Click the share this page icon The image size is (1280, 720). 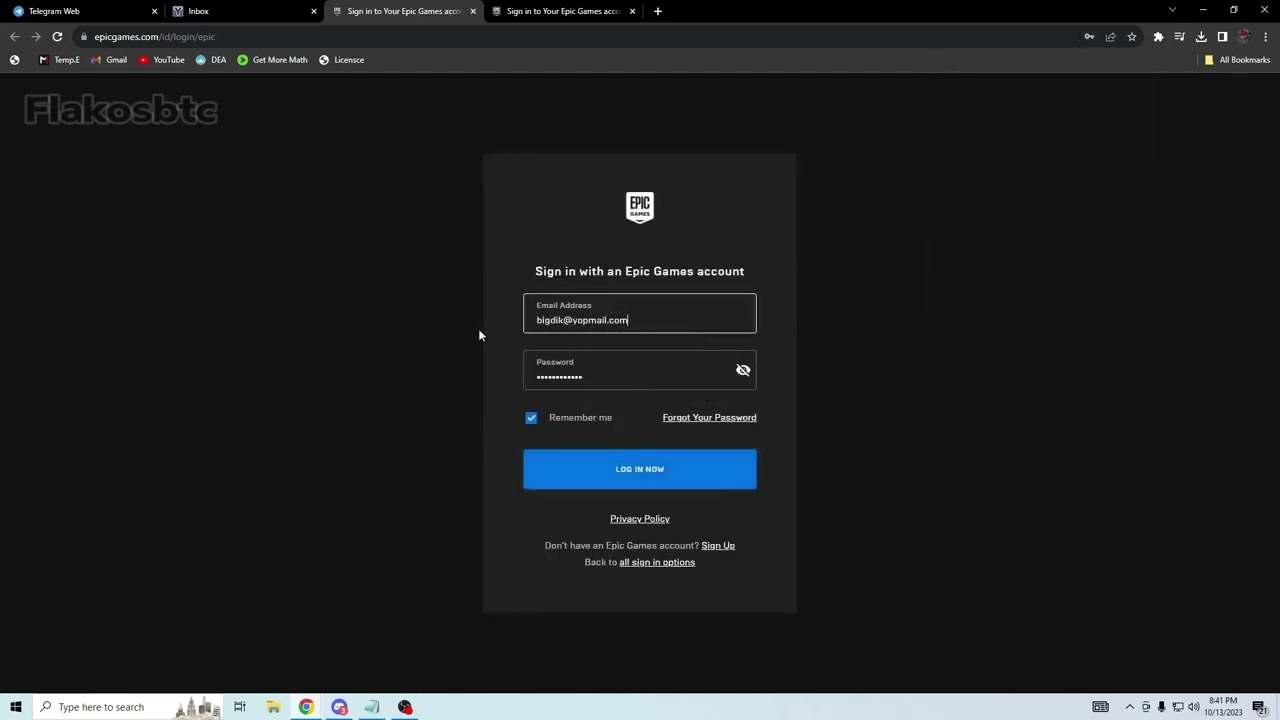click(1110, 37)
